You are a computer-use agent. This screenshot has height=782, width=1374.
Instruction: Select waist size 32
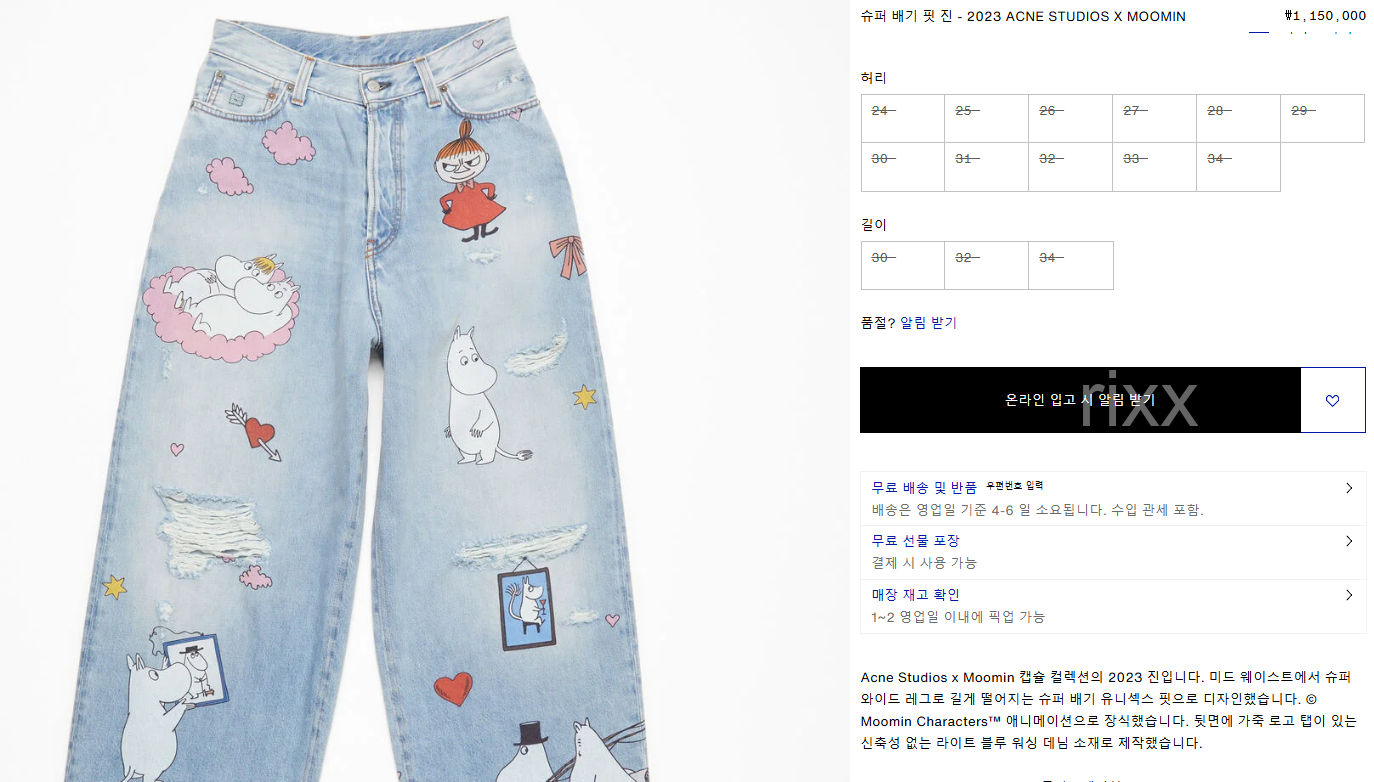(x=1070, y=167)
